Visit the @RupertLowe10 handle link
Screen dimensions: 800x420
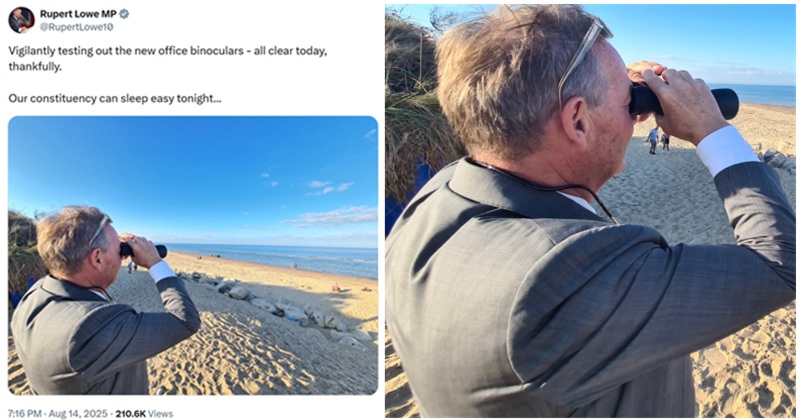(77, 28)
